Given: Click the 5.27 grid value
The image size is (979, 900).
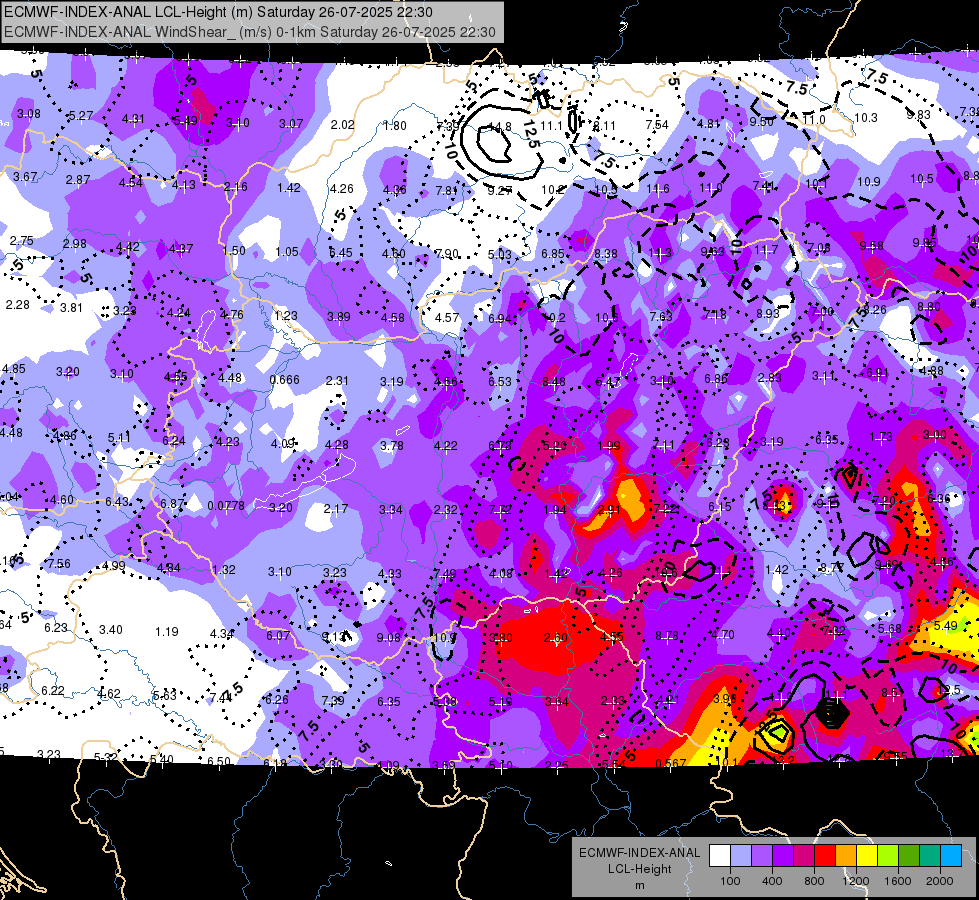Looking at the screenshot, I should click(81, 116).
